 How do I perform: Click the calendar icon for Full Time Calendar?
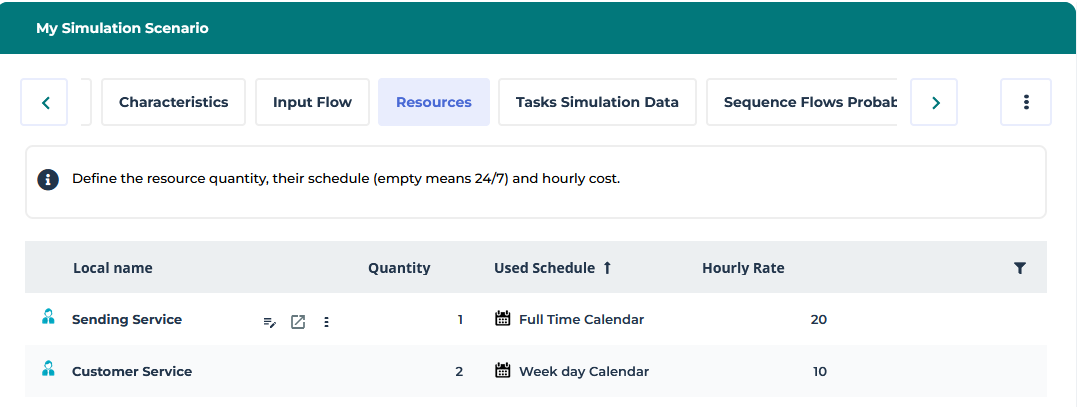[503, 319]
